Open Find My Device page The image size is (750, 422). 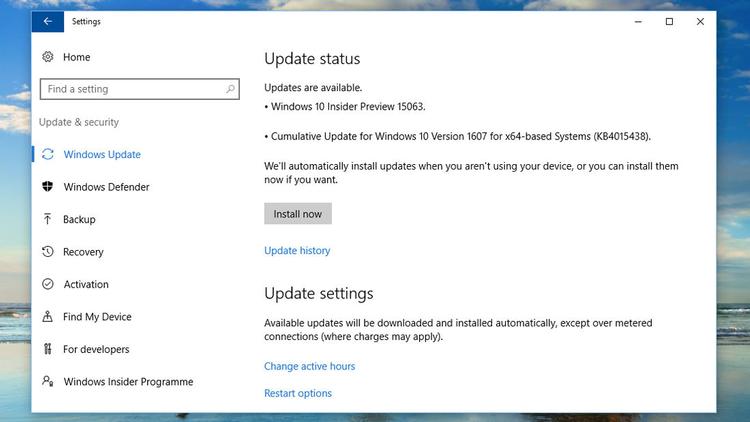click(x=97, y=316)
